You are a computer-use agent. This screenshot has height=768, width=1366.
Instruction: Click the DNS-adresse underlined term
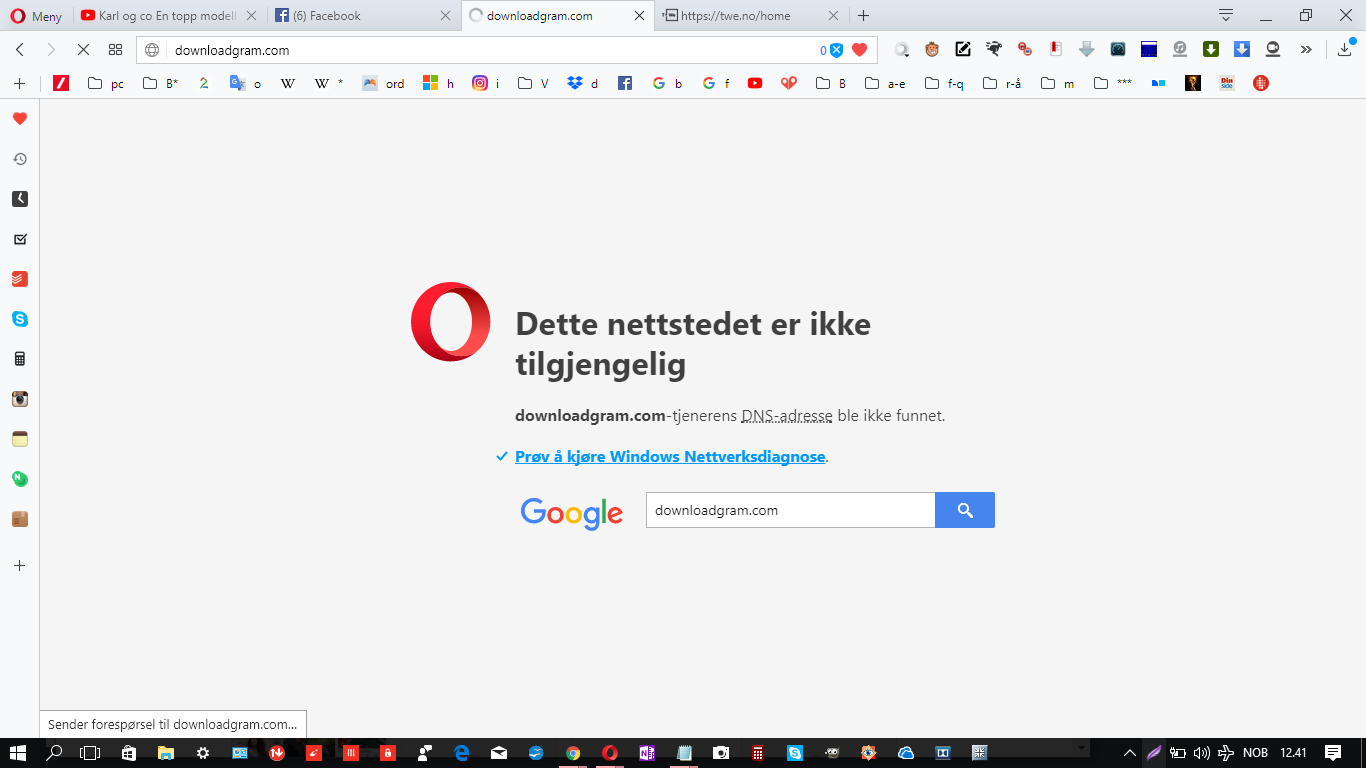tap(787, 416)
